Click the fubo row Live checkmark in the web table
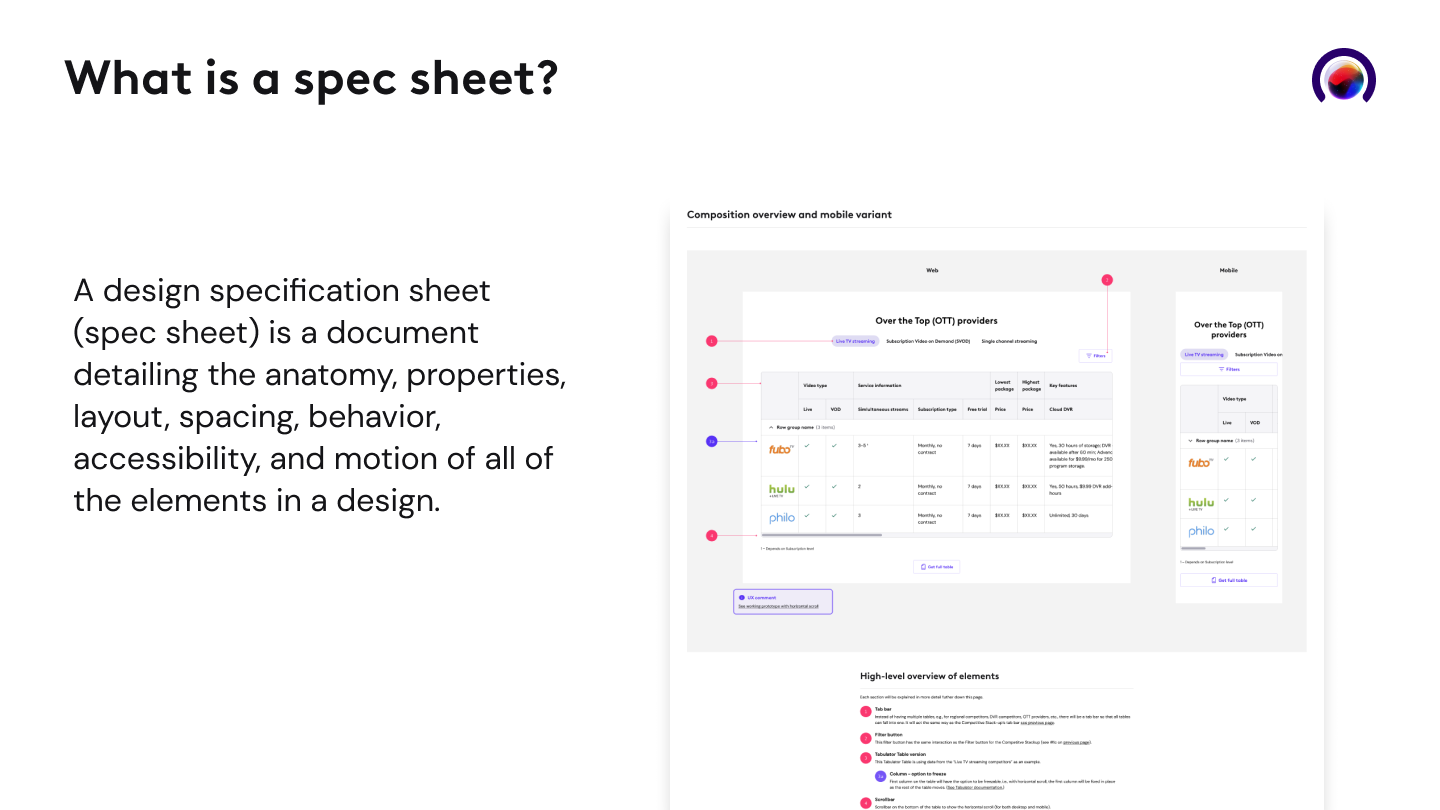 click(807, 445)
